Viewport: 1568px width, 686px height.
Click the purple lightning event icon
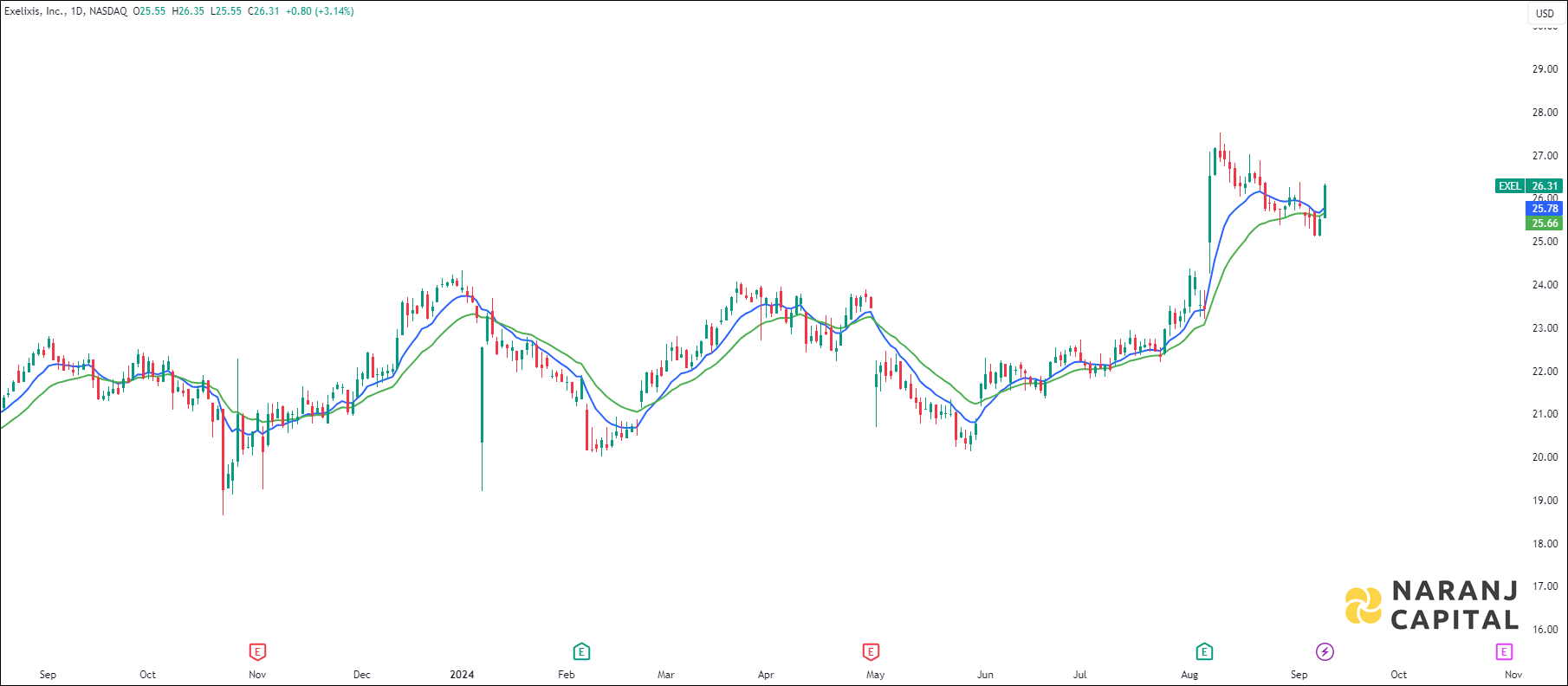click(x=1325, y=651)
